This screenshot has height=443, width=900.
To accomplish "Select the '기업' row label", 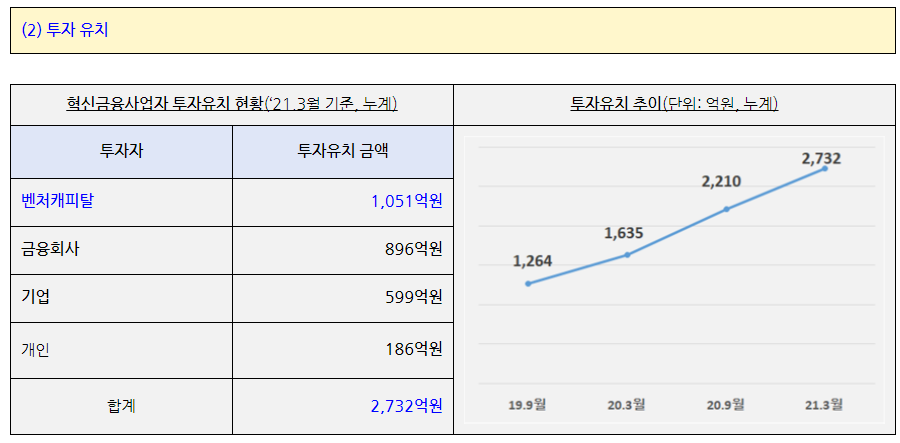I will pyautogui.click(x=36, y=297).
